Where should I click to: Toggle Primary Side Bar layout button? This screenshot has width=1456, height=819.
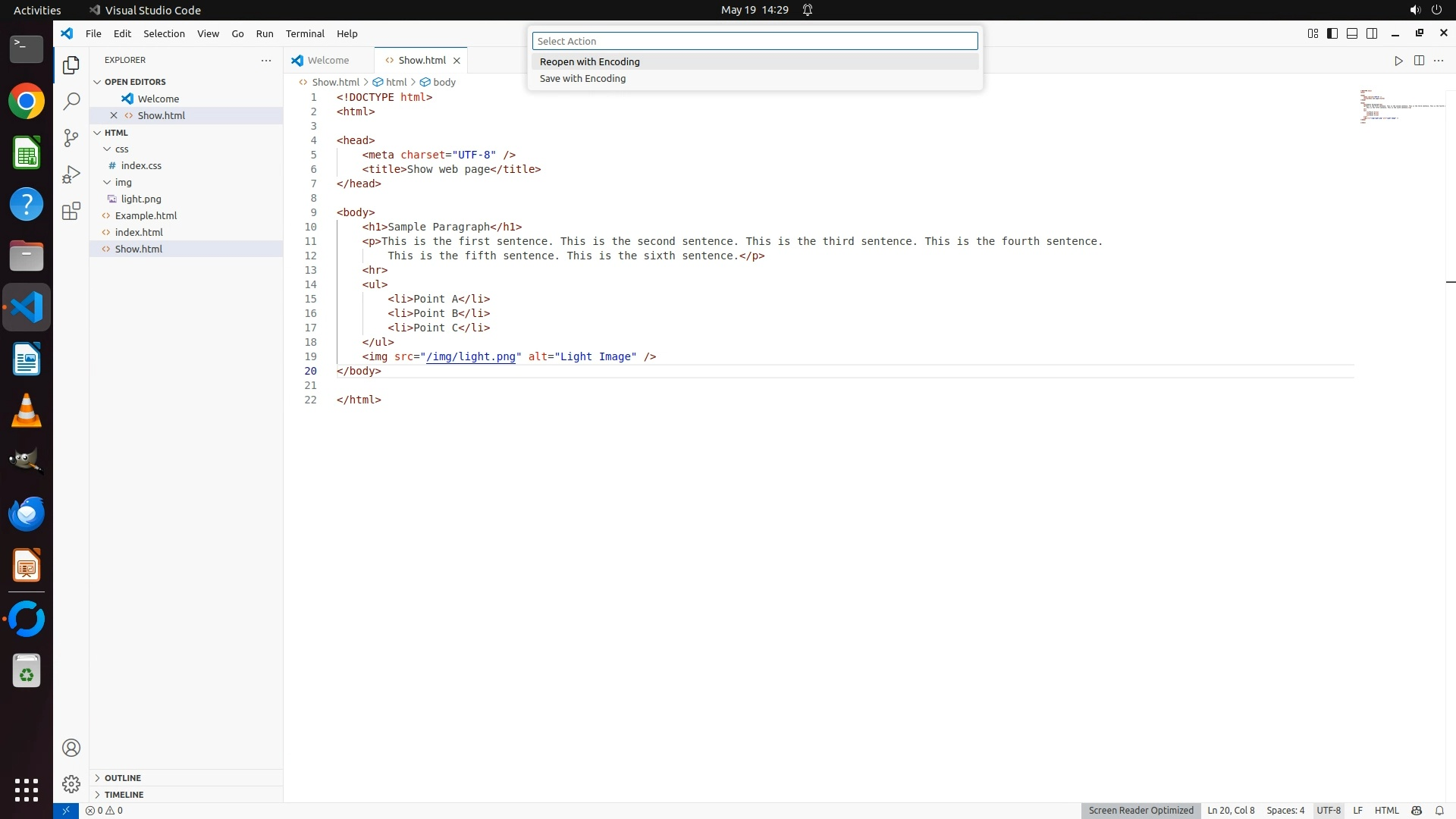click(1332, 33)
